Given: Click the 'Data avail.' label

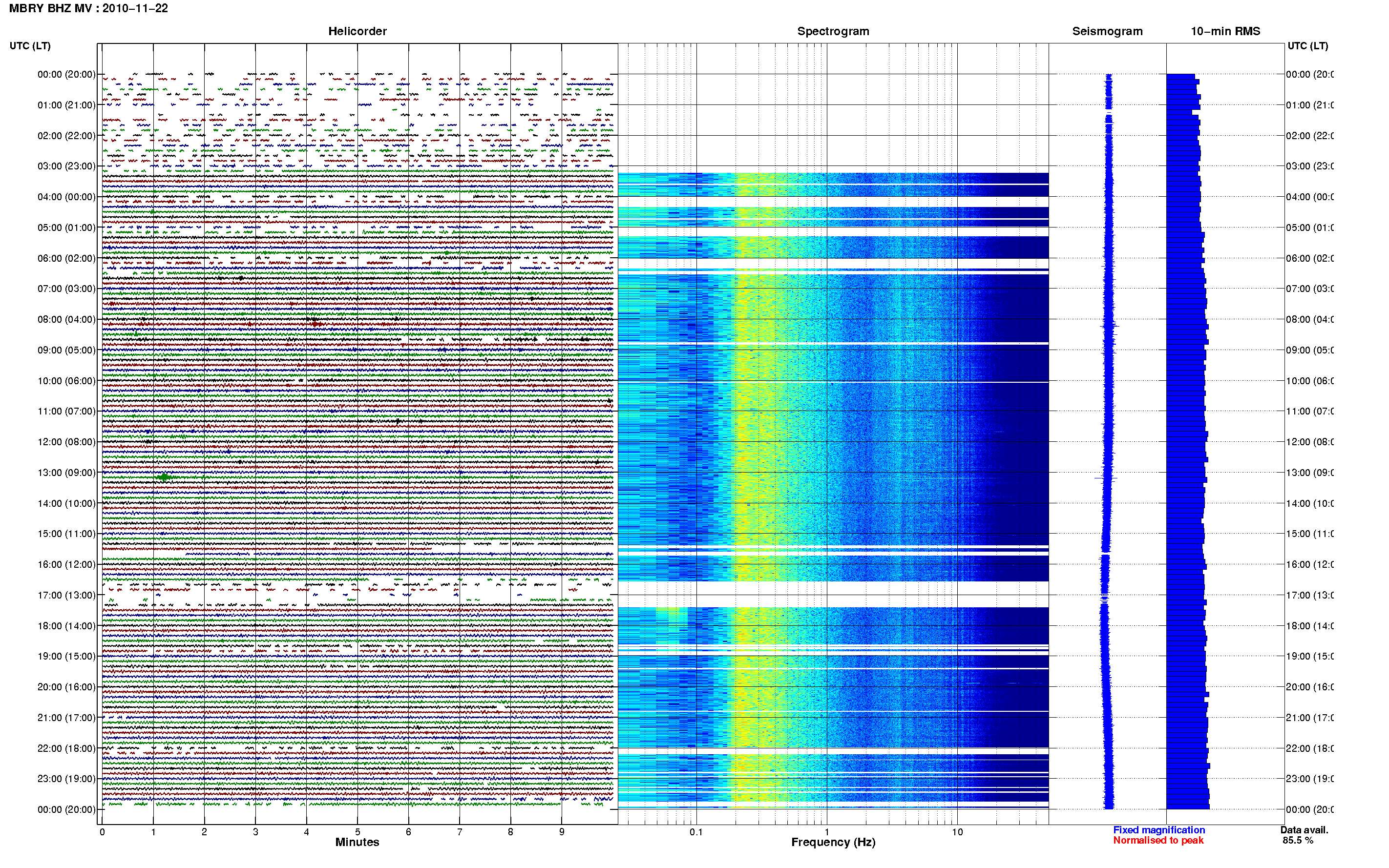Looking at the screenshot, I should (1304, 830).
